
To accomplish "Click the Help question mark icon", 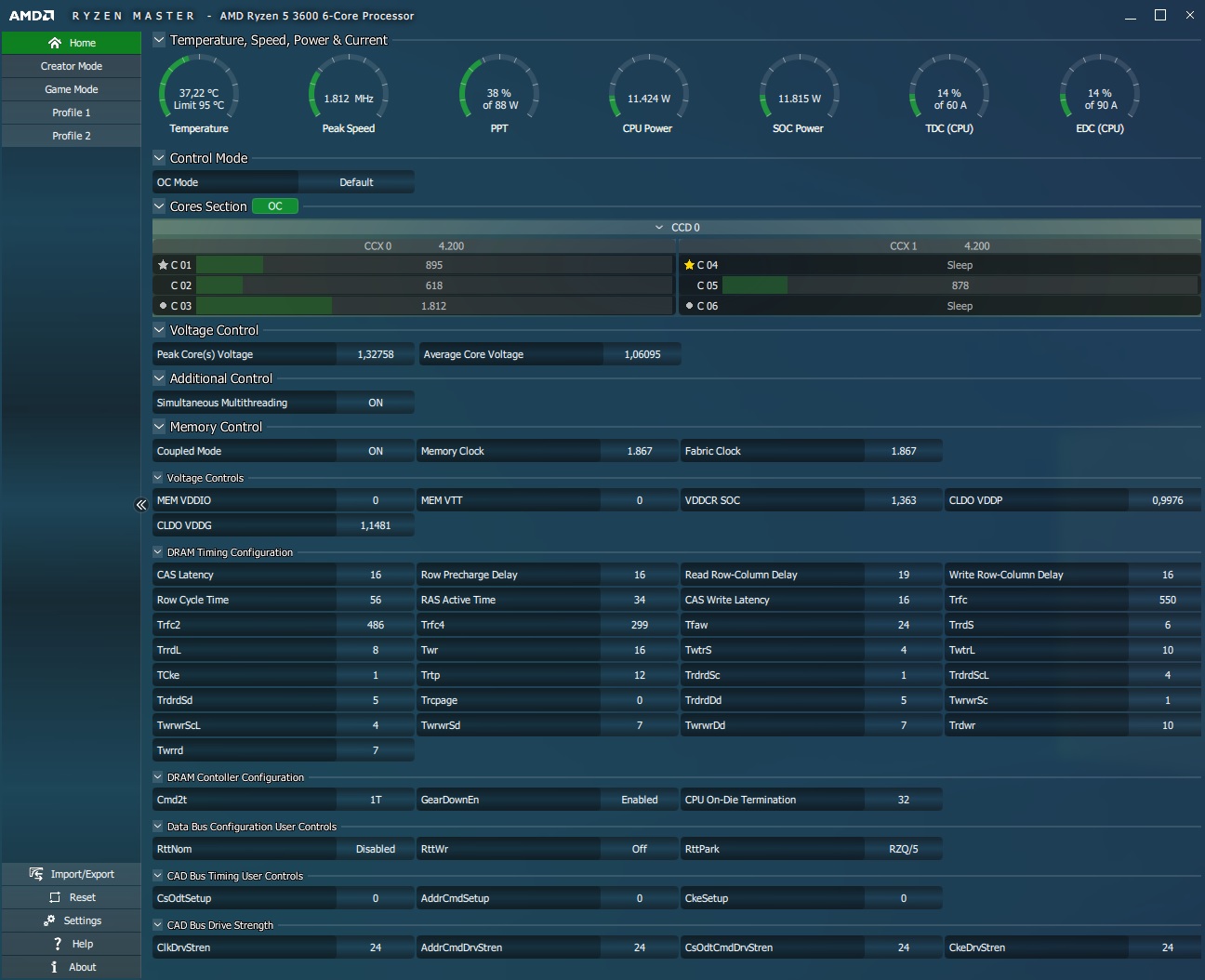I will coord(58,944).
